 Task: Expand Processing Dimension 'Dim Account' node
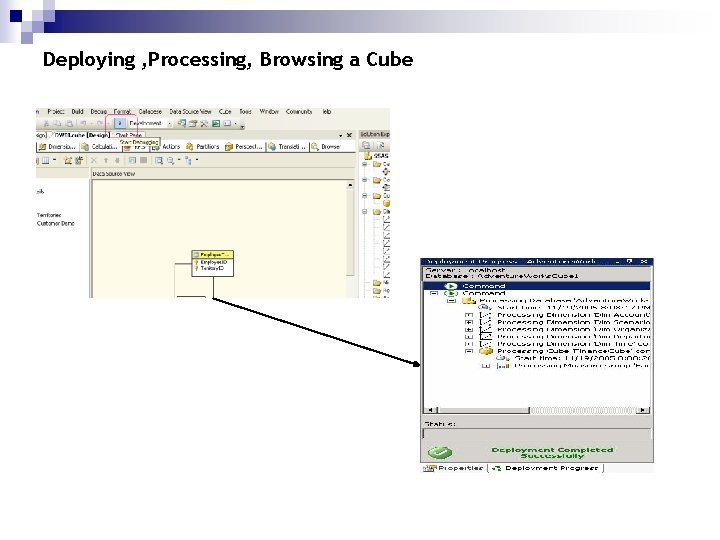(x=468, y=315)
